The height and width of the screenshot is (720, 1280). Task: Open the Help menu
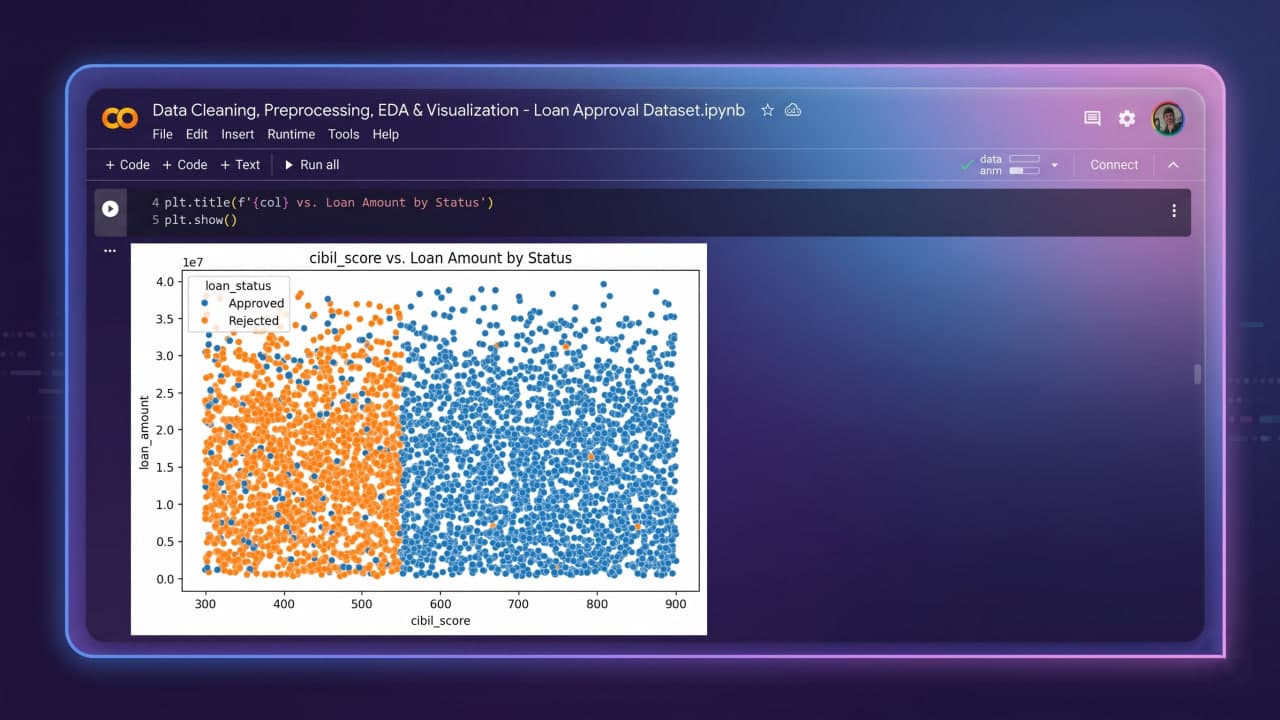pos(385,134)
